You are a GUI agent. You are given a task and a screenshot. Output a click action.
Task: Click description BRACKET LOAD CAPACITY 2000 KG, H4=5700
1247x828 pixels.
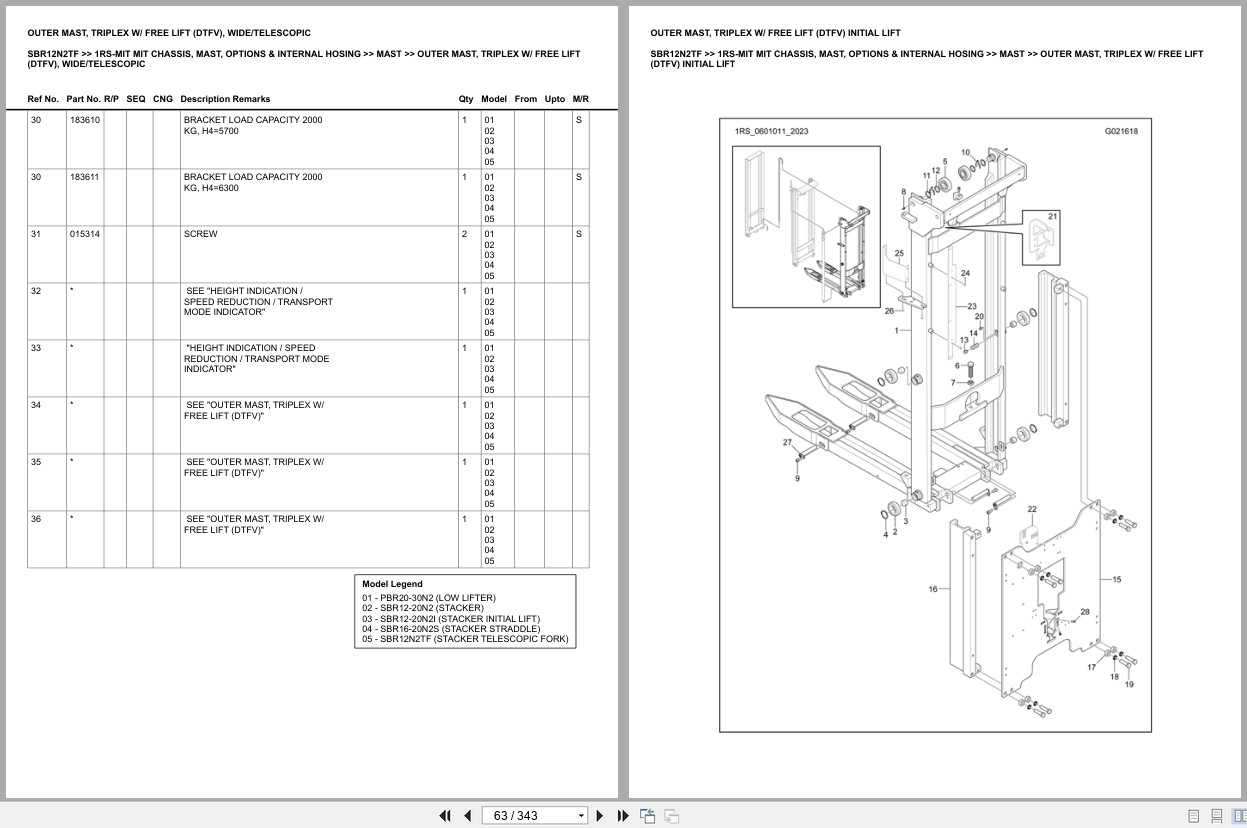pos(253,125)
